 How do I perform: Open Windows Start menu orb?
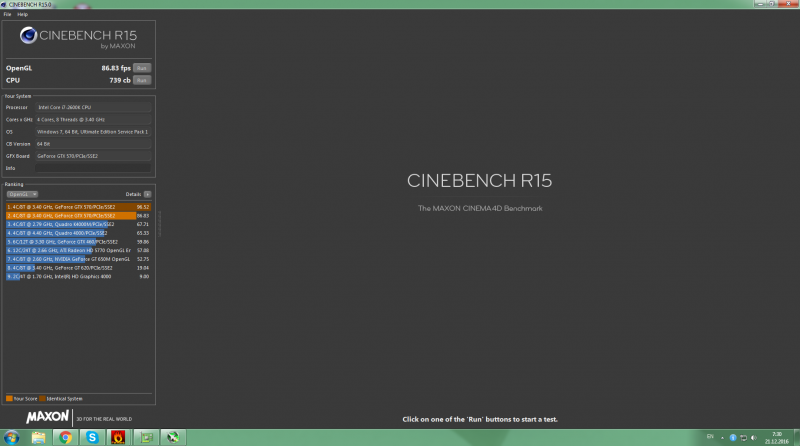[x=11, y=437]
